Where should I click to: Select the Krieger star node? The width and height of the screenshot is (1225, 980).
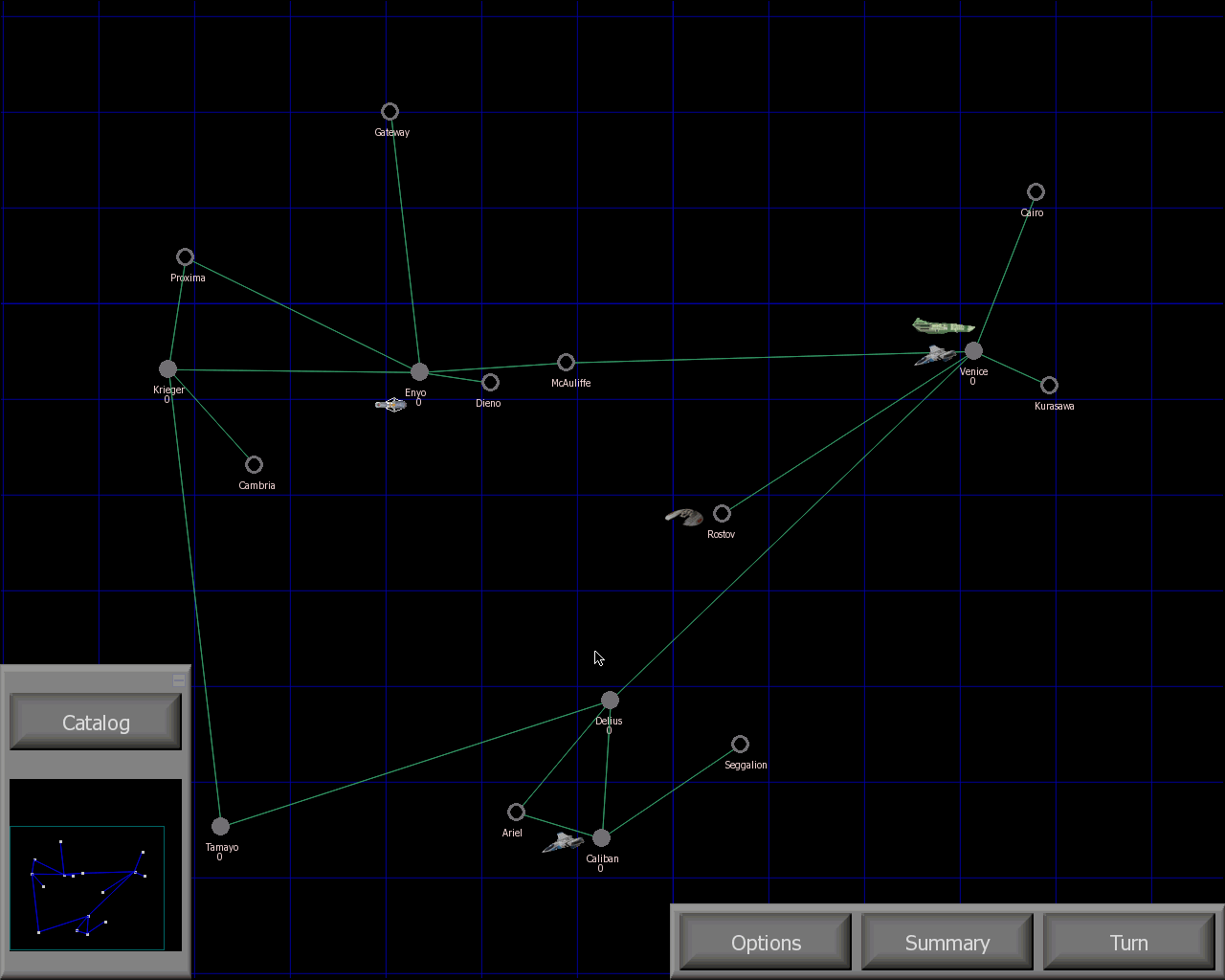(x=167, y=368)
